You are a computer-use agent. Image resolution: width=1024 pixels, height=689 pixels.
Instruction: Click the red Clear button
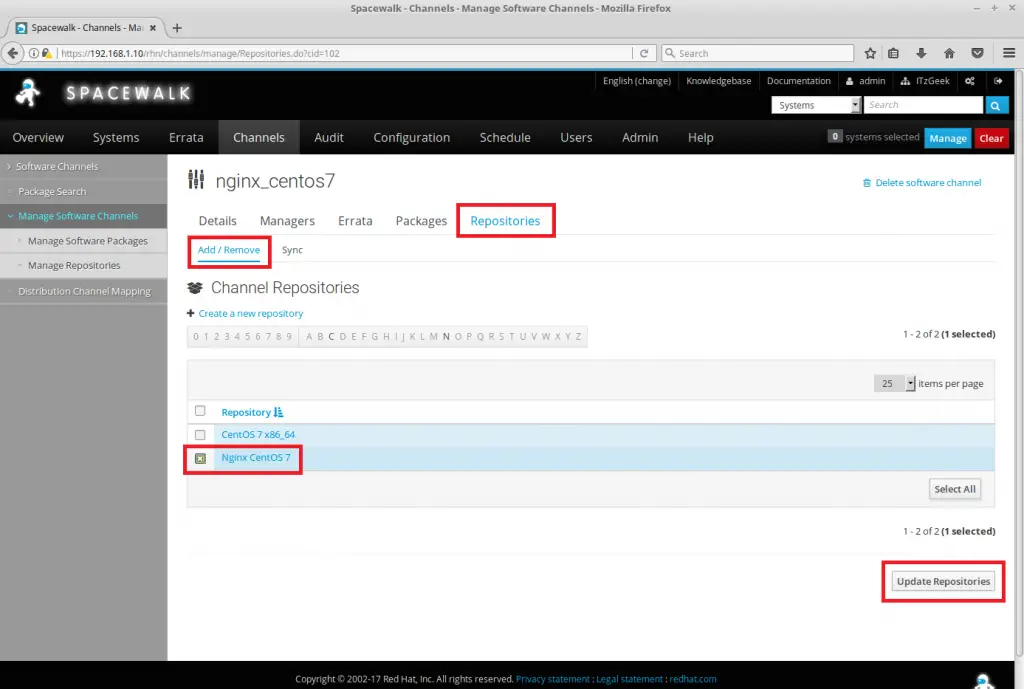991,138
